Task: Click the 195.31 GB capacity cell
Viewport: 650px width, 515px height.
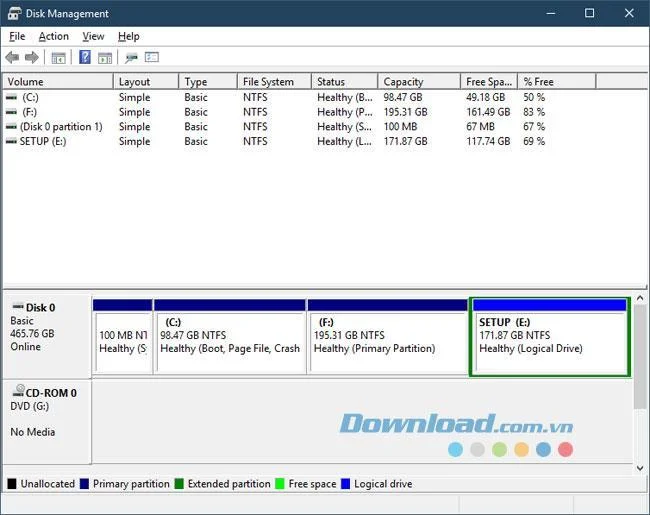Action: click(405, 112)
